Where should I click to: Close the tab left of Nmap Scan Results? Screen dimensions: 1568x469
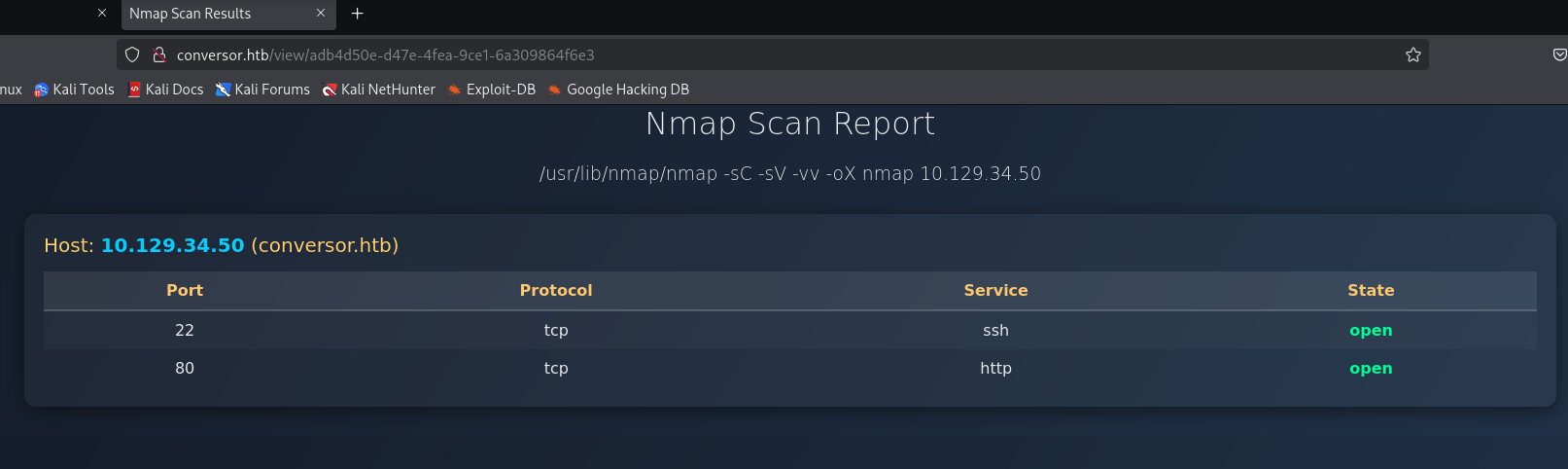[102, 14]
